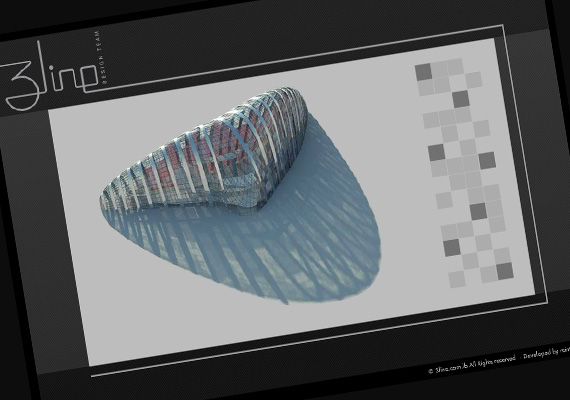Click the lone dark square in the grid's third row
The image size is (570, 400).
pos(461,99)
